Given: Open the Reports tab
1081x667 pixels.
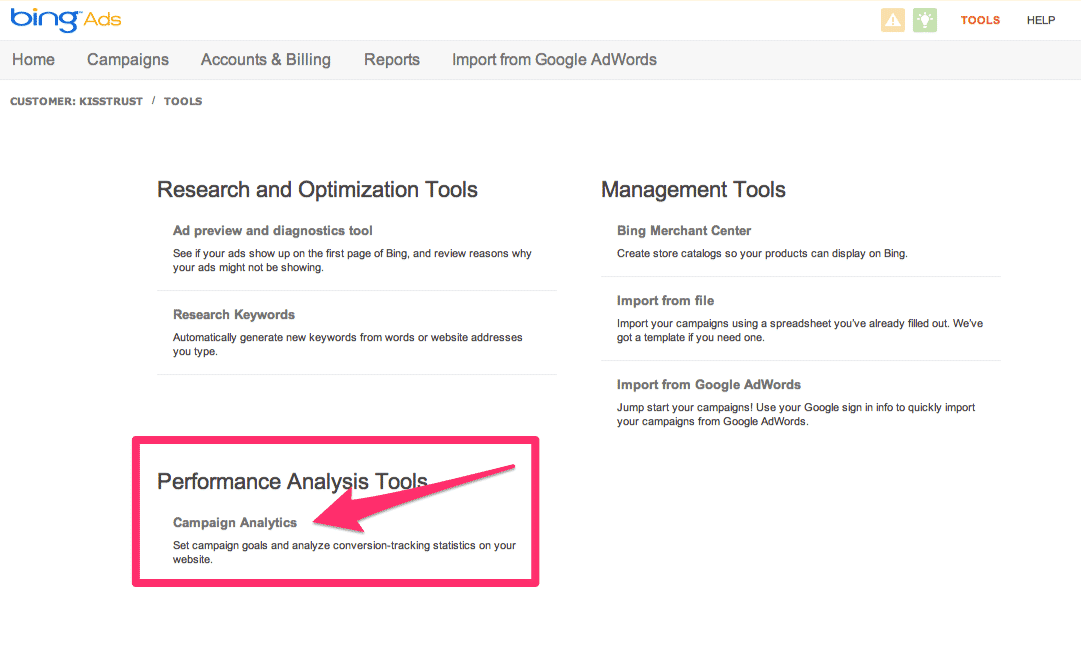Looking at the screenshot, I should pyautogui.click(x=392, y=59).
